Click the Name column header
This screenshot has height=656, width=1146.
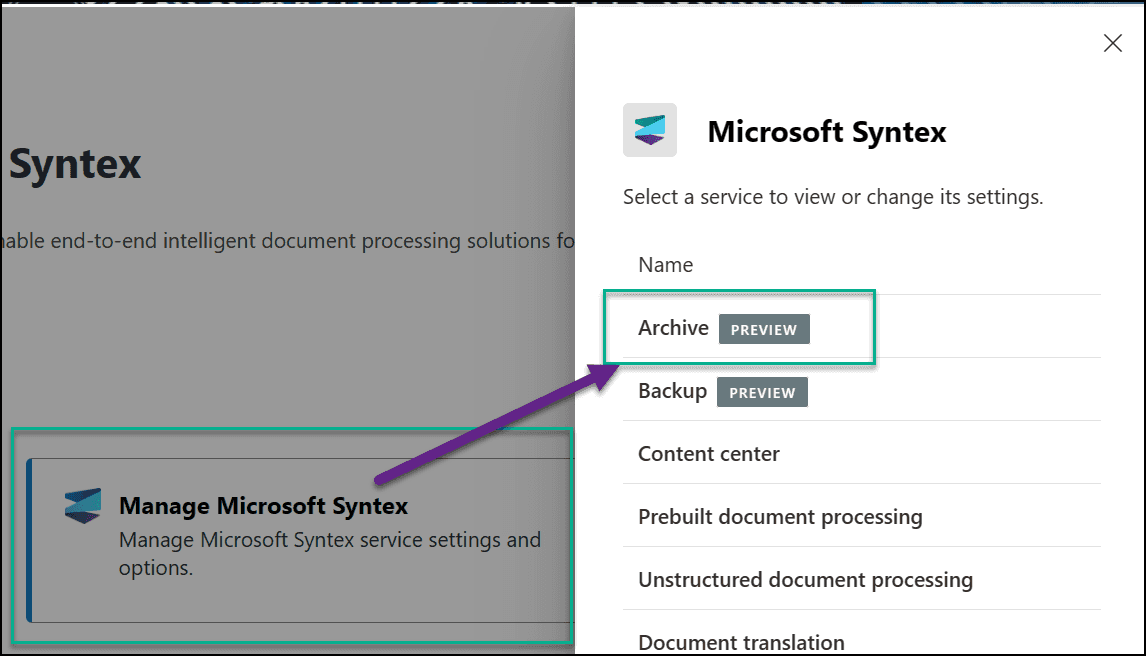tap(665, 264)
